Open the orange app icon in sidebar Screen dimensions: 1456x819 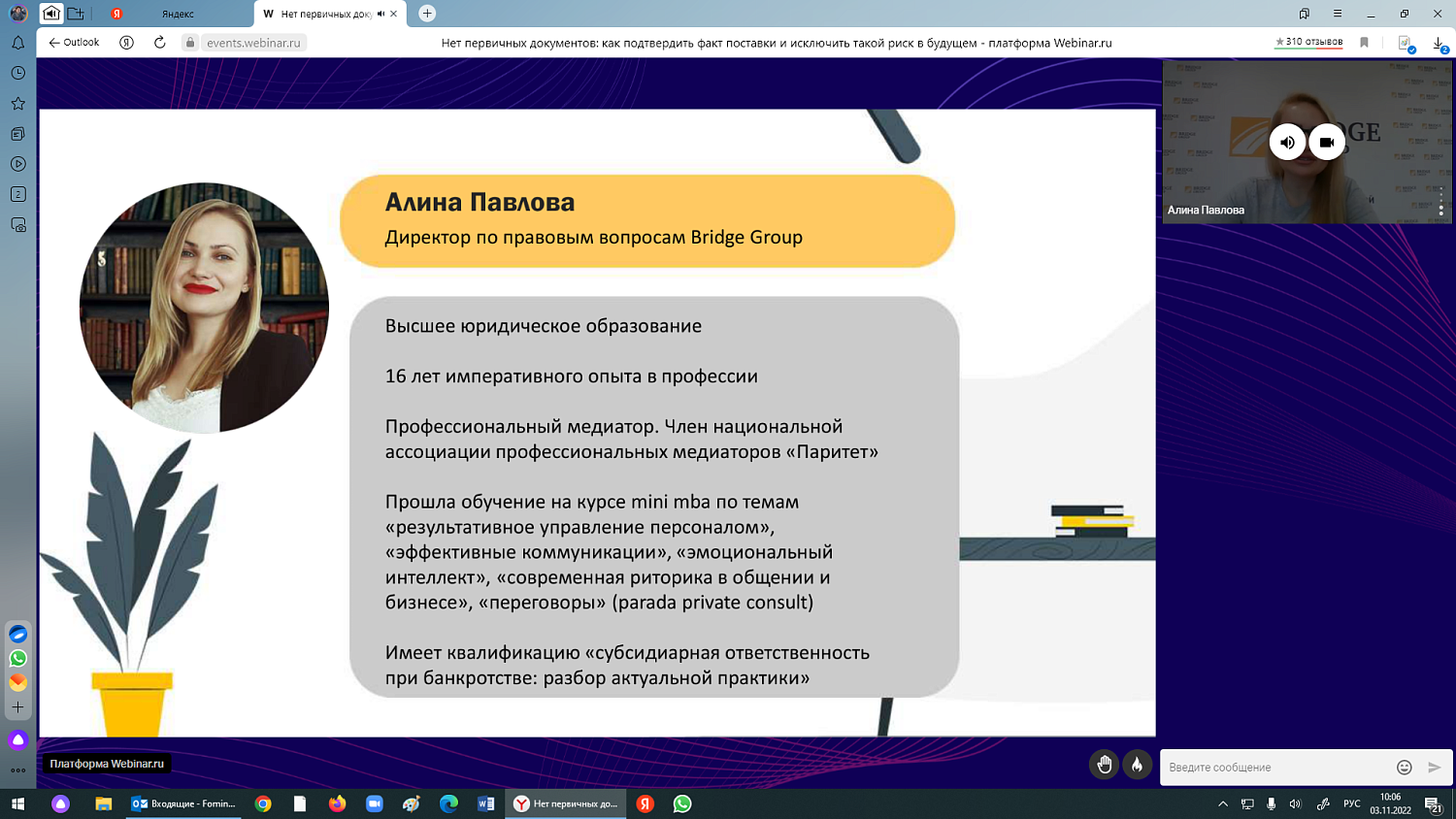(x=18, y=682)
